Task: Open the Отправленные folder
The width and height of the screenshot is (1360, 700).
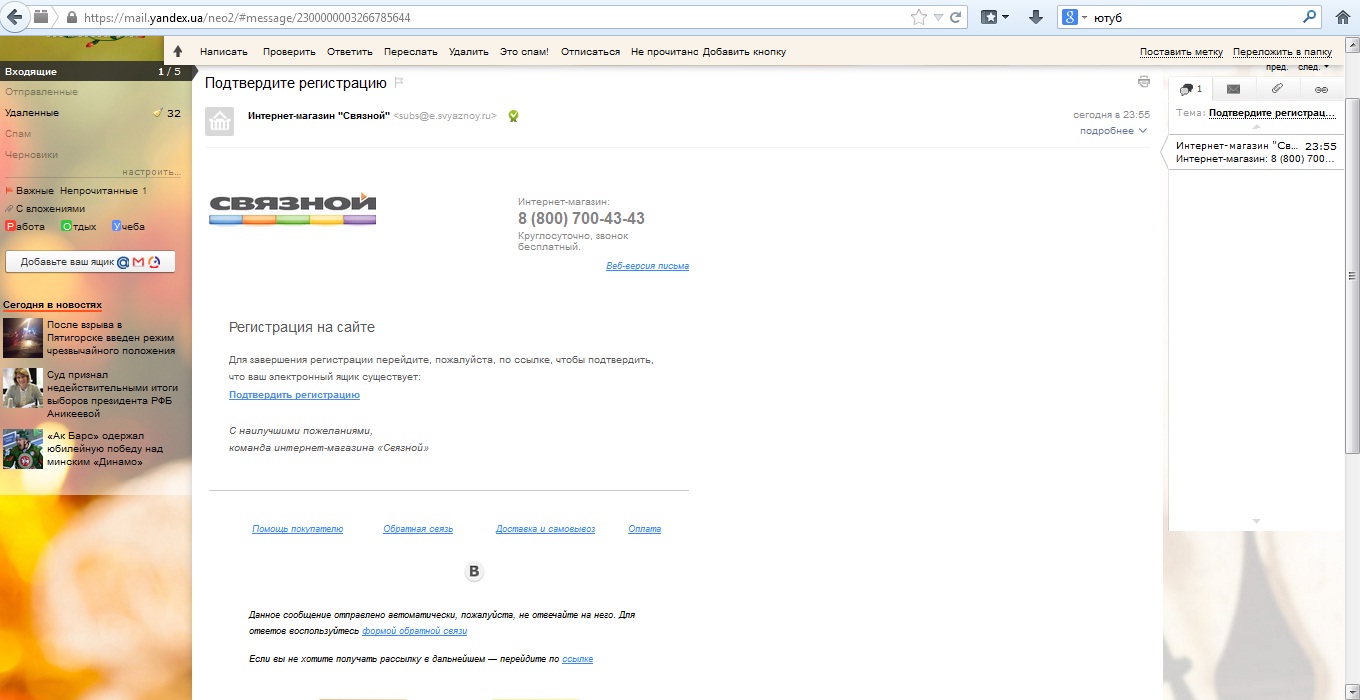Action: point(41,92)
